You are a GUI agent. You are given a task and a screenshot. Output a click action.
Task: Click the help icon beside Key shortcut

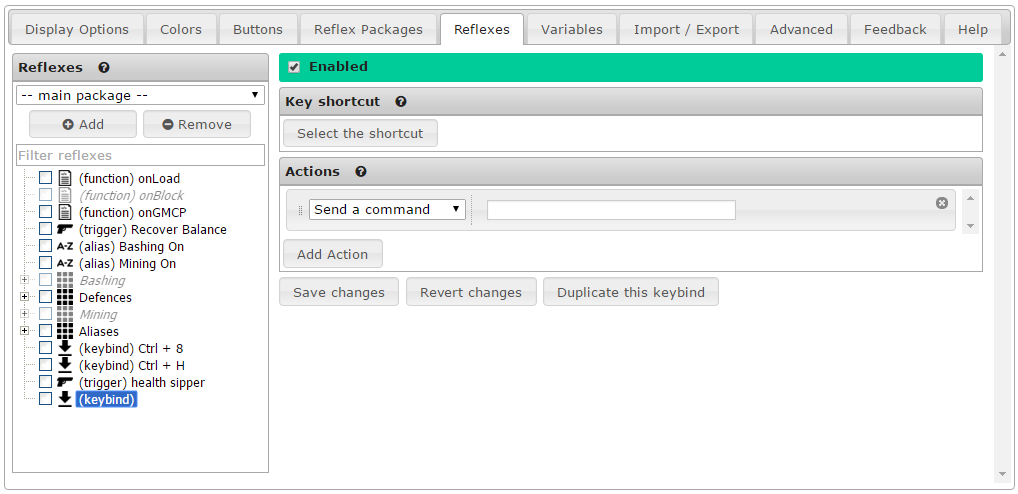pyautogui.click(x=401, y=102)
